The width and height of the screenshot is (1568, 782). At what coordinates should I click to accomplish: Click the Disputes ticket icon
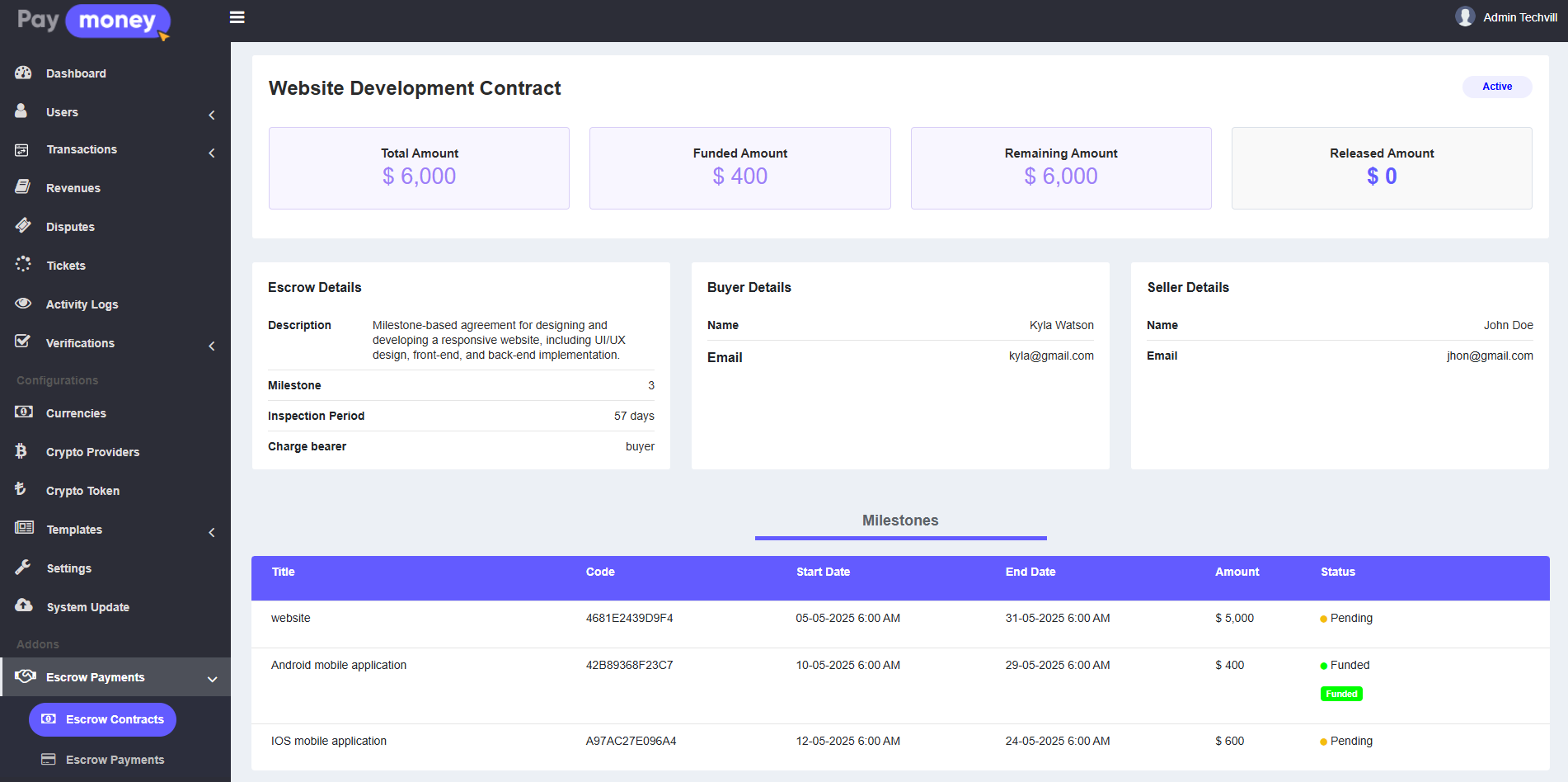pos(23,225)
